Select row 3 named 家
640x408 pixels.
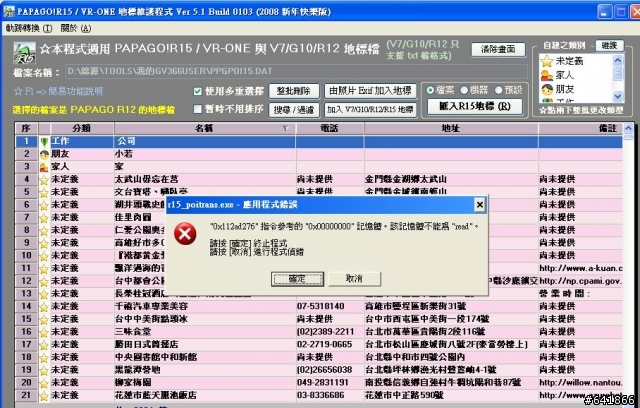[319, 167]
